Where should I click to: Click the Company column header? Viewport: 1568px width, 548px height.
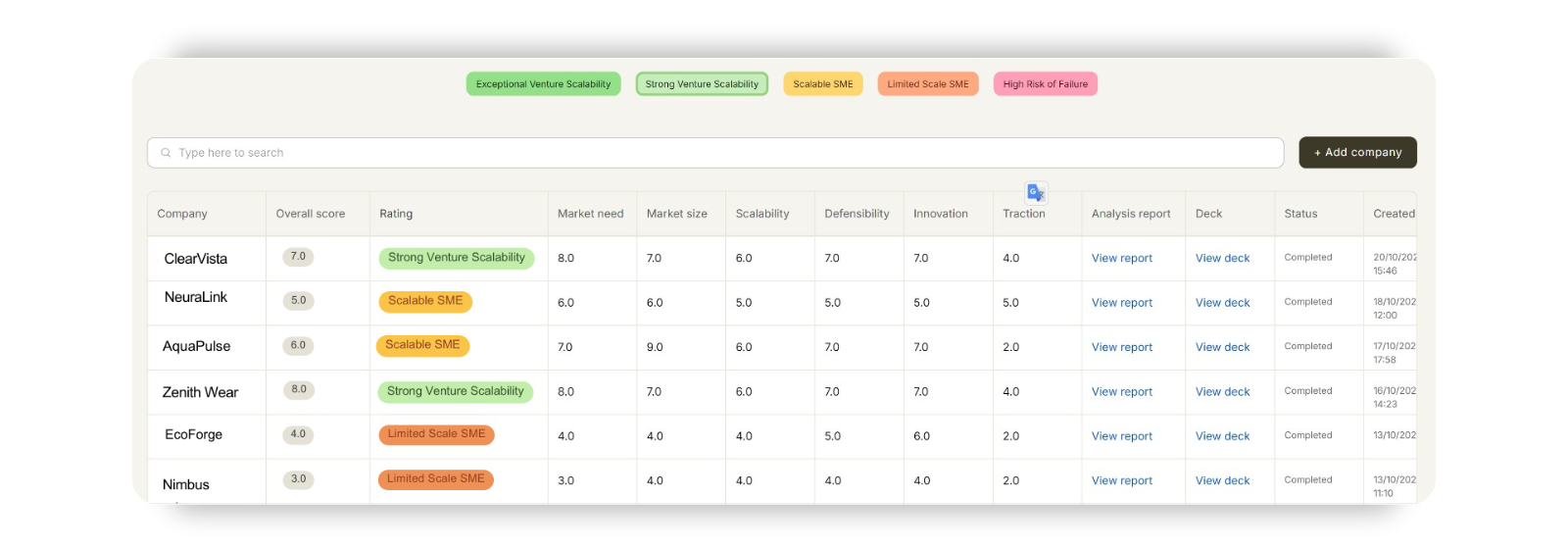[x=182, y=214]
